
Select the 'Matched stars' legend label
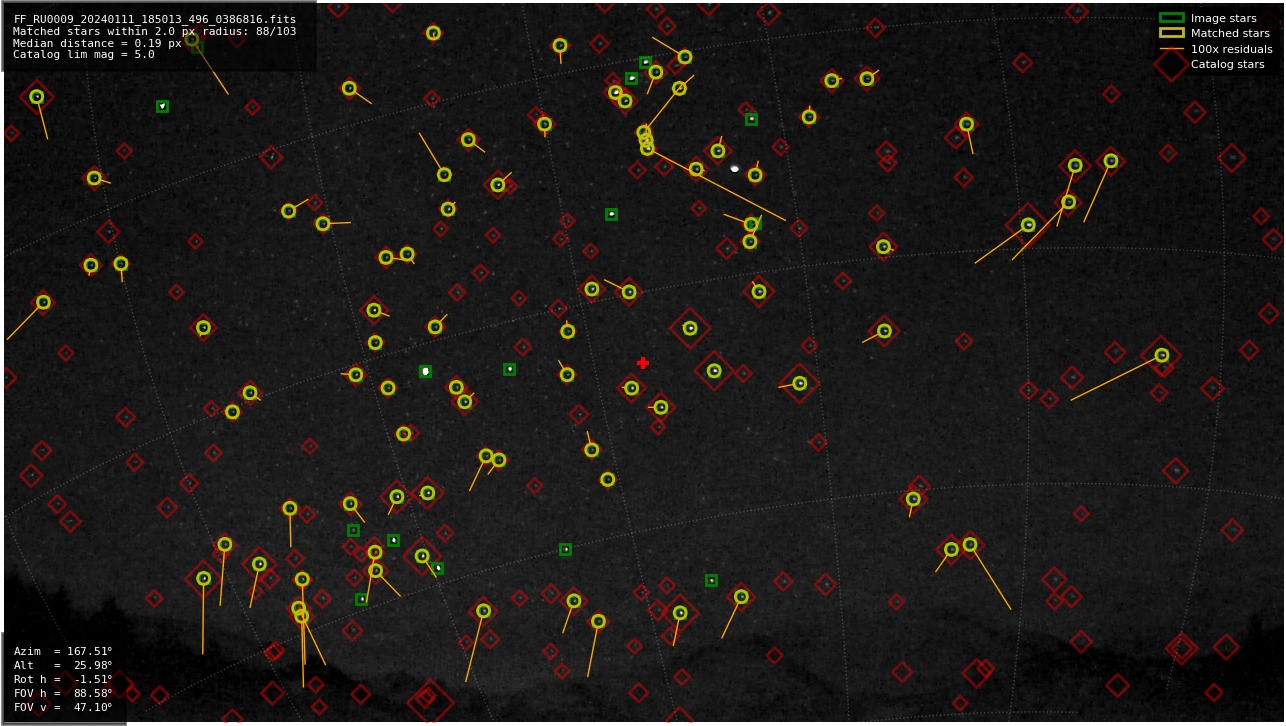pos(1230,33)
